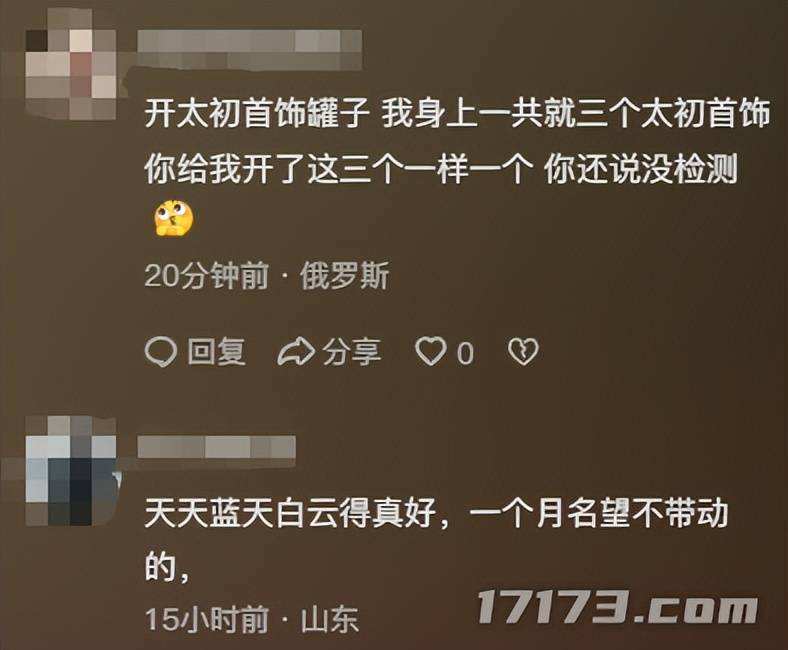The width and height of the screenshot is (788, 650).
Task: Click the 分享 label
Action: 352,351
